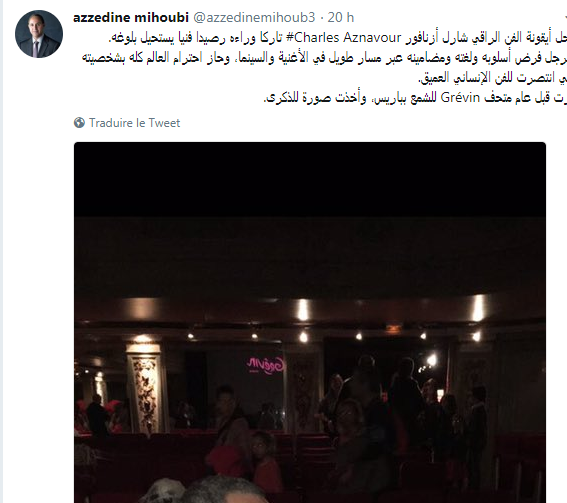Image resolution: width=567 pixels, height=503 pixels.
Task: Click the third Arabic line of tweet text
Action: [x=492, y=78]
